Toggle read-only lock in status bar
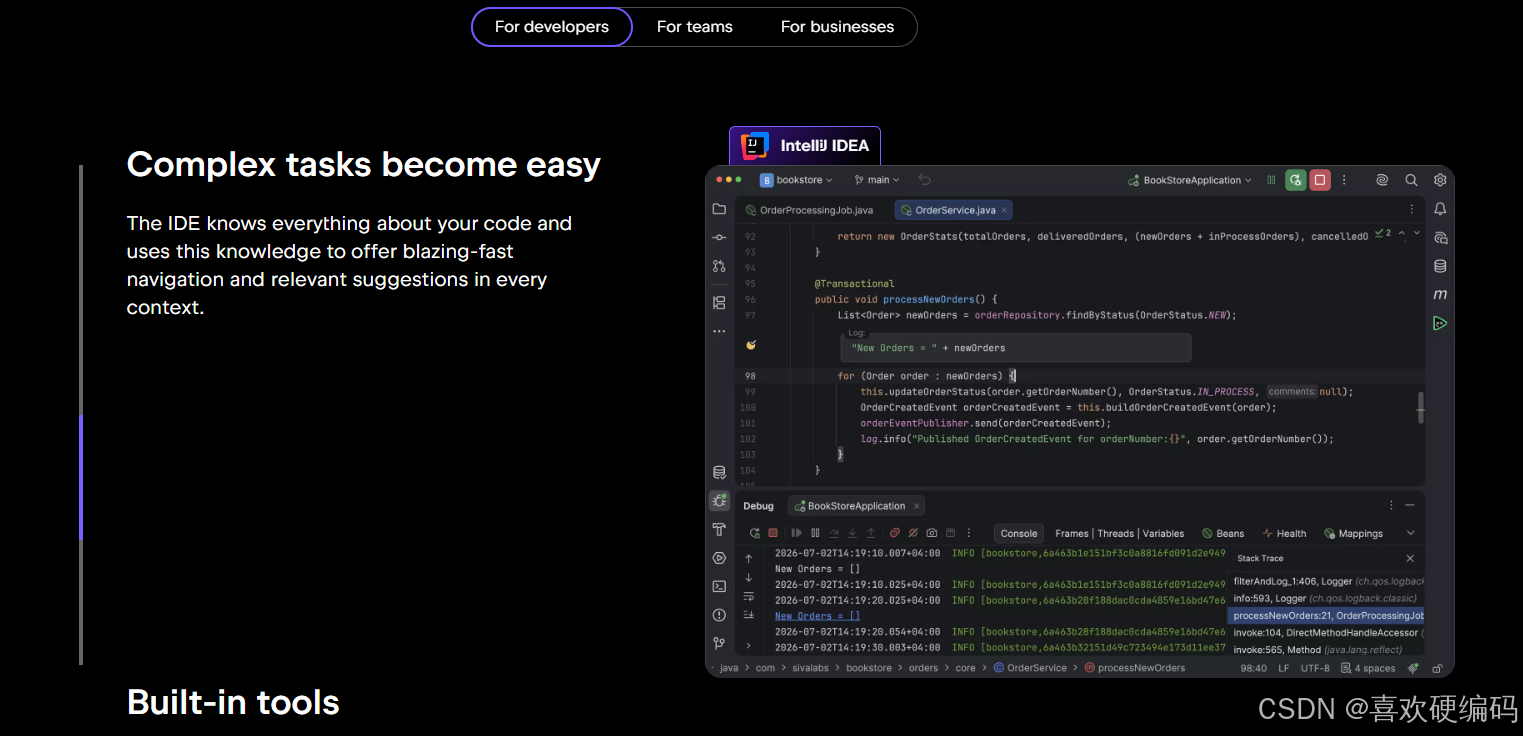Screen dimensions: 1523x736 point(1437,668)
